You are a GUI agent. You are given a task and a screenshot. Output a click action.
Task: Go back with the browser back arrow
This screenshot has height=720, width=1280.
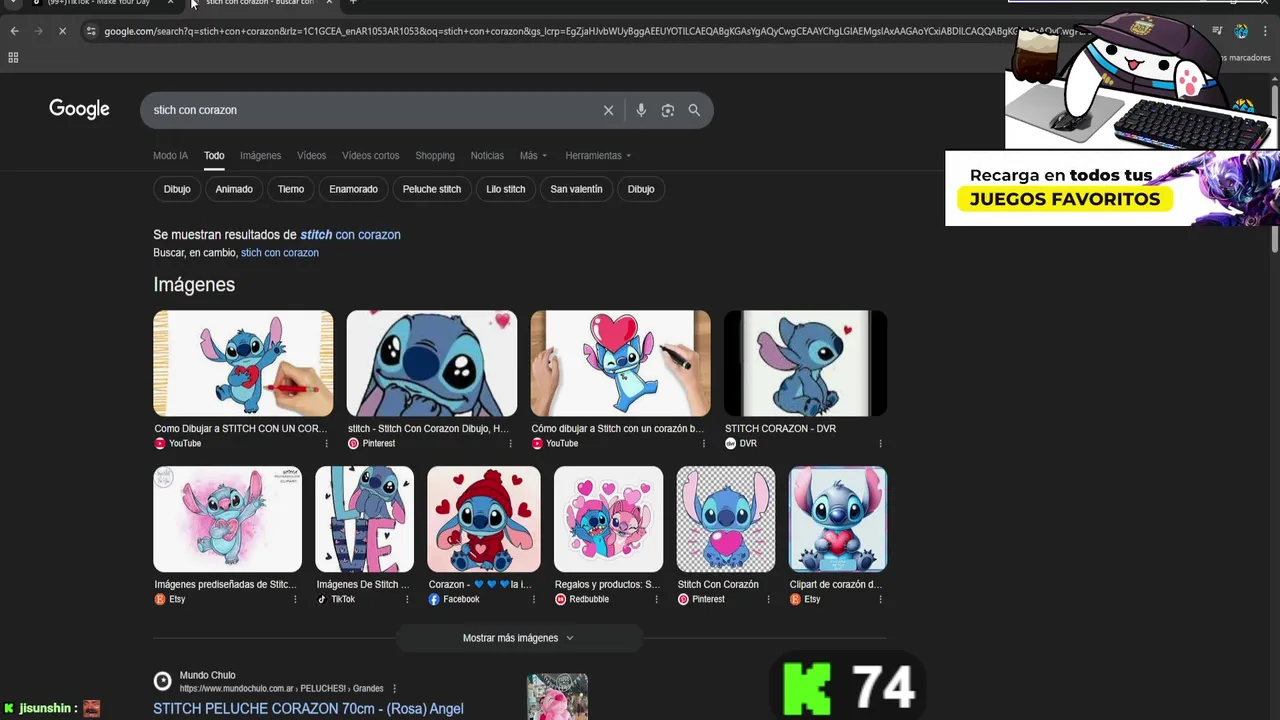point(14,31)
